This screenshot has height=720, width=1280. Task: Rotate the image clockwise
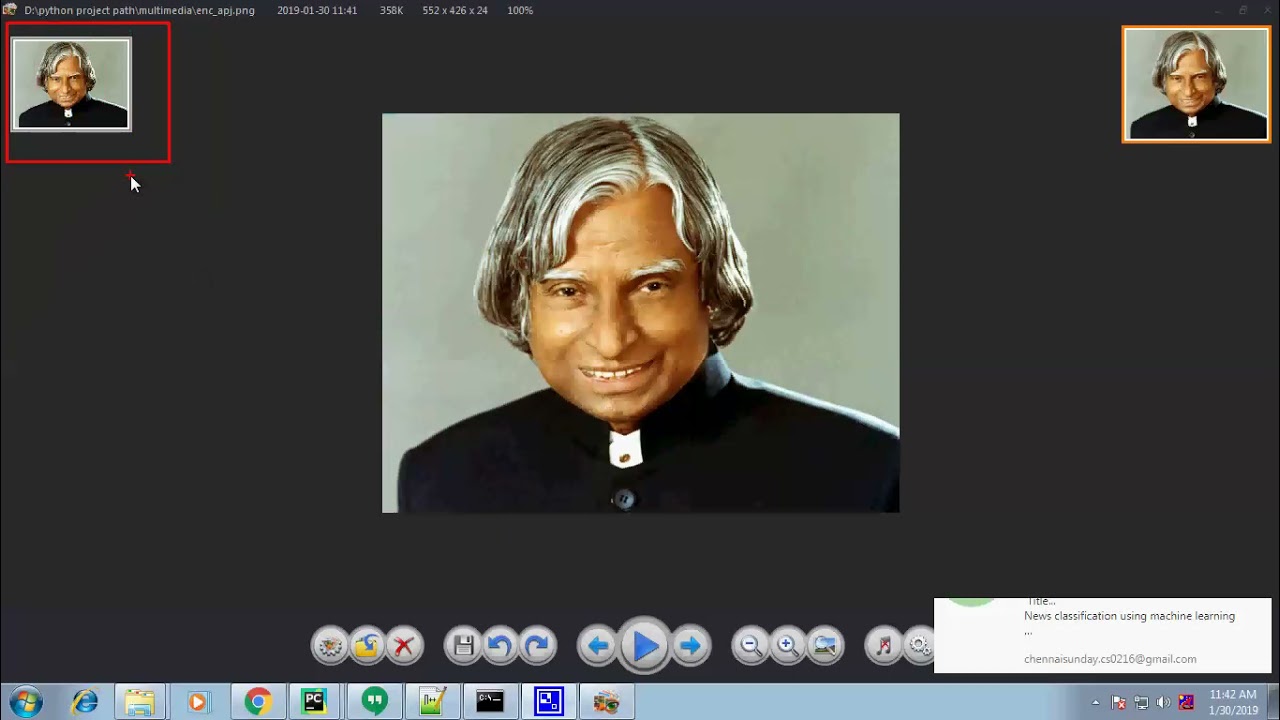click(537, 647)
